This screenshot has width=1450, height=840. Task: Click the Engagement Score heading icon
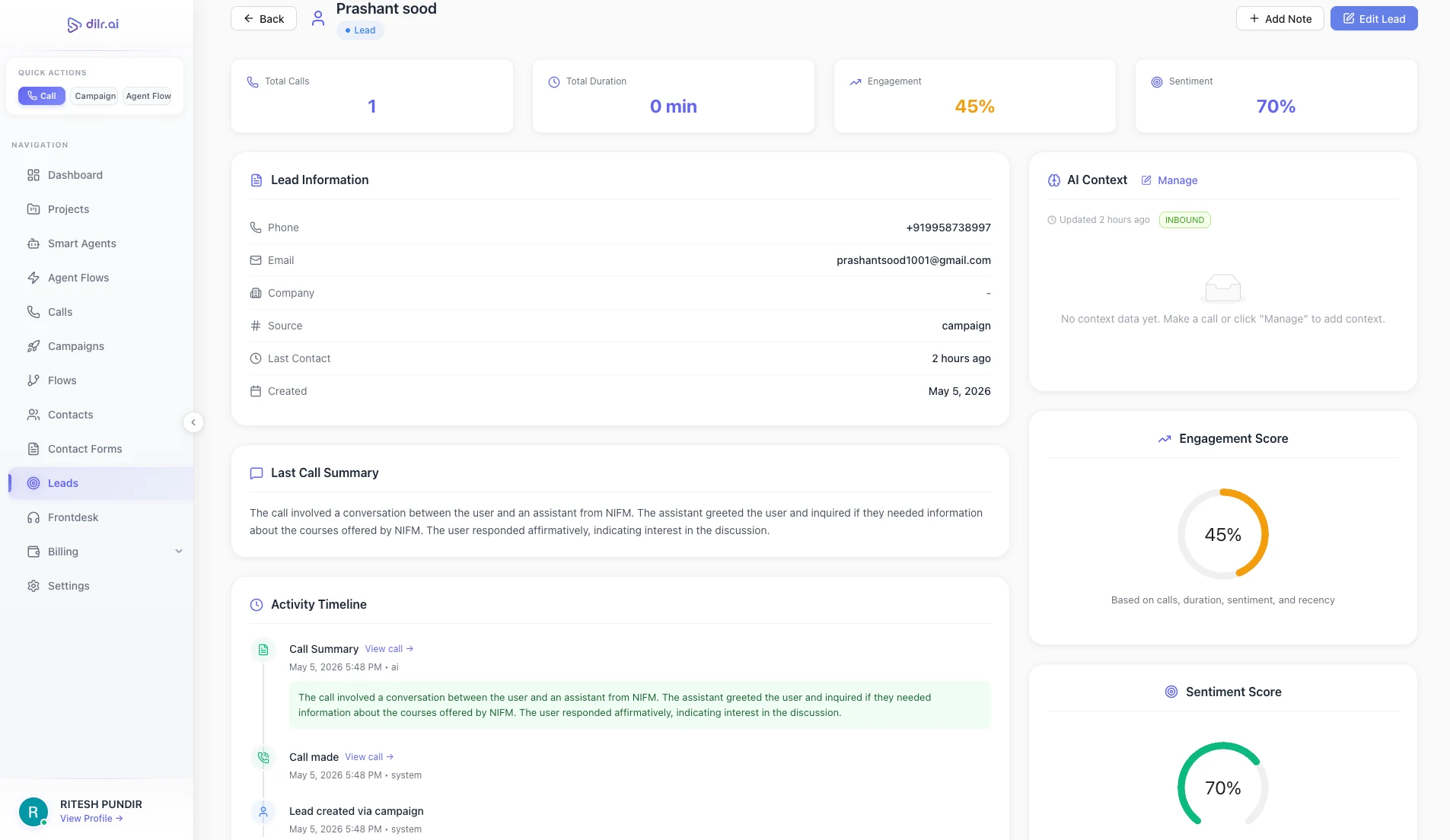click(1165, 439)
